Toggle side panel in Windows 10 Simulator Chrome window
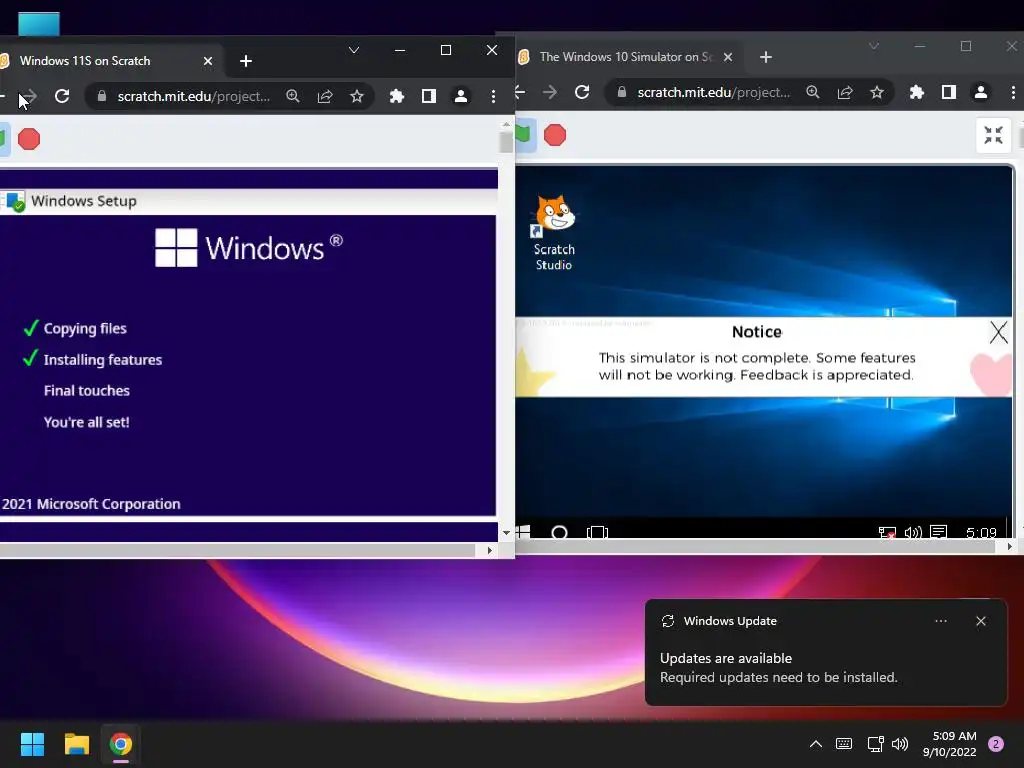 point(948,92)
